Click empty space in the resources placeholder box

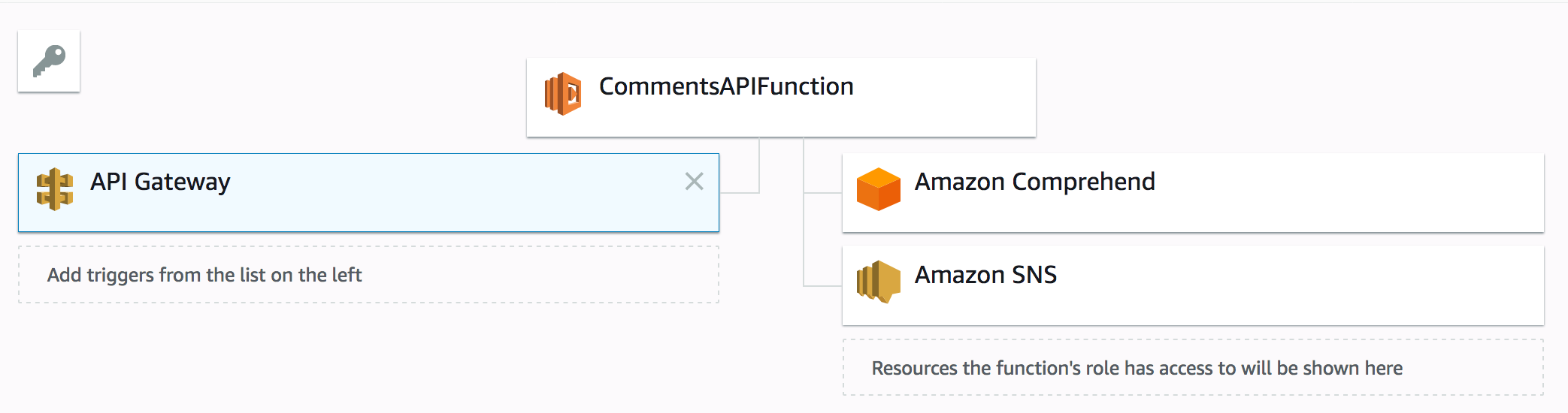tap(1473, 368)
